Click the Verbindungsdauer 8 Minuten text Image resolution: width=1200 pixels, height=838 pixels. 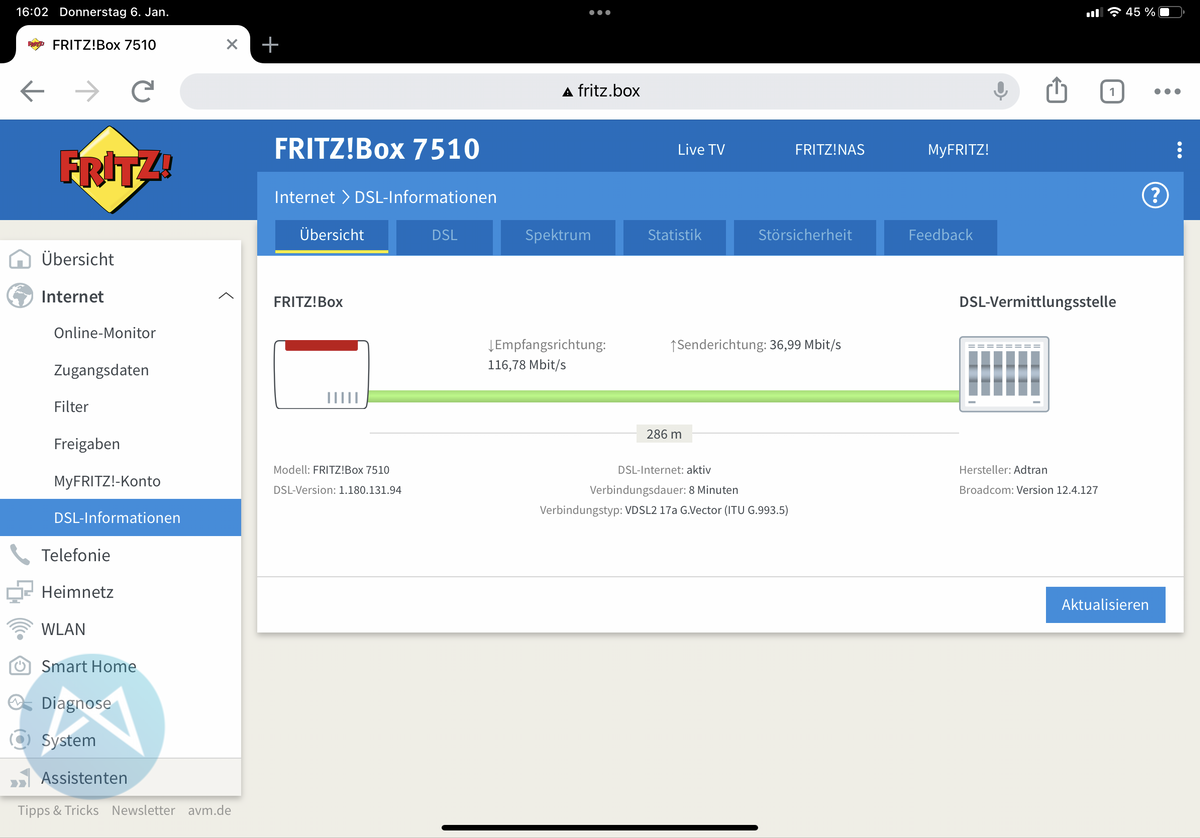(x=664, y=490)
